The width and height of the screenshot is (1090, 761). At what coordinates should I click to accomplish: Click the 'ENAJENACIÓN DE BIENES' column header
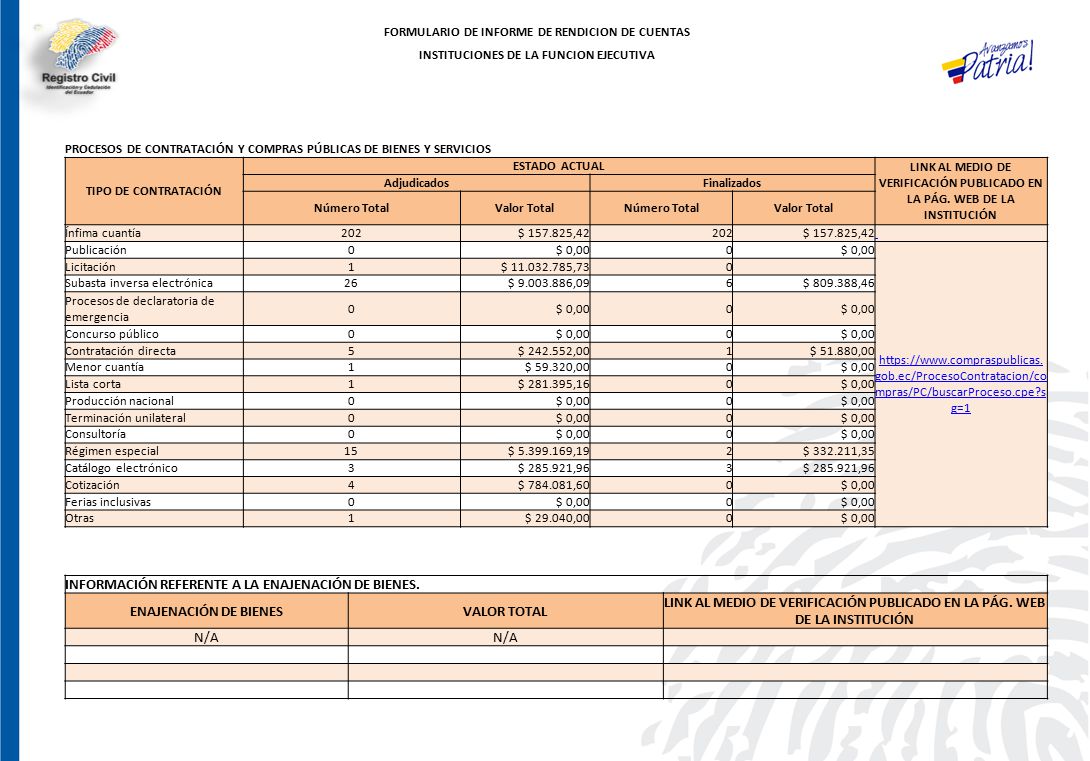206,612
